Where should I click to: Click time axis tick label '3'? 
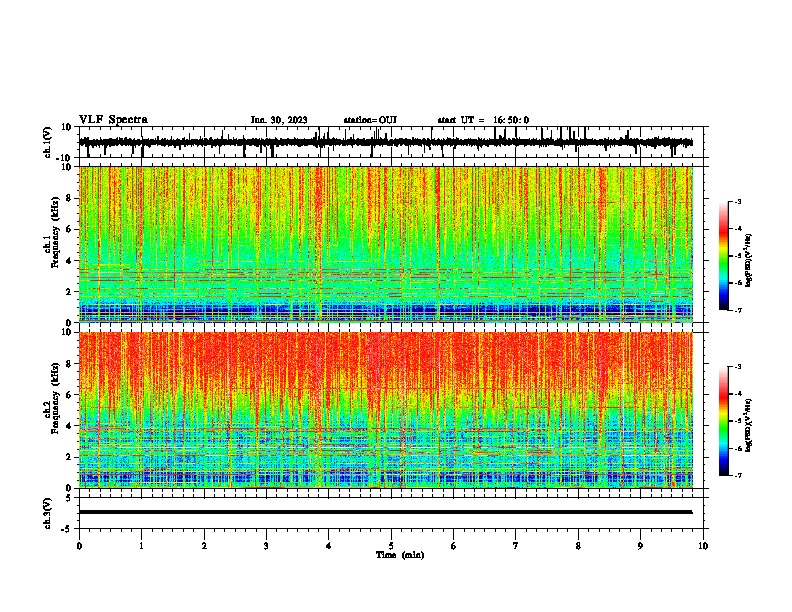266,546
